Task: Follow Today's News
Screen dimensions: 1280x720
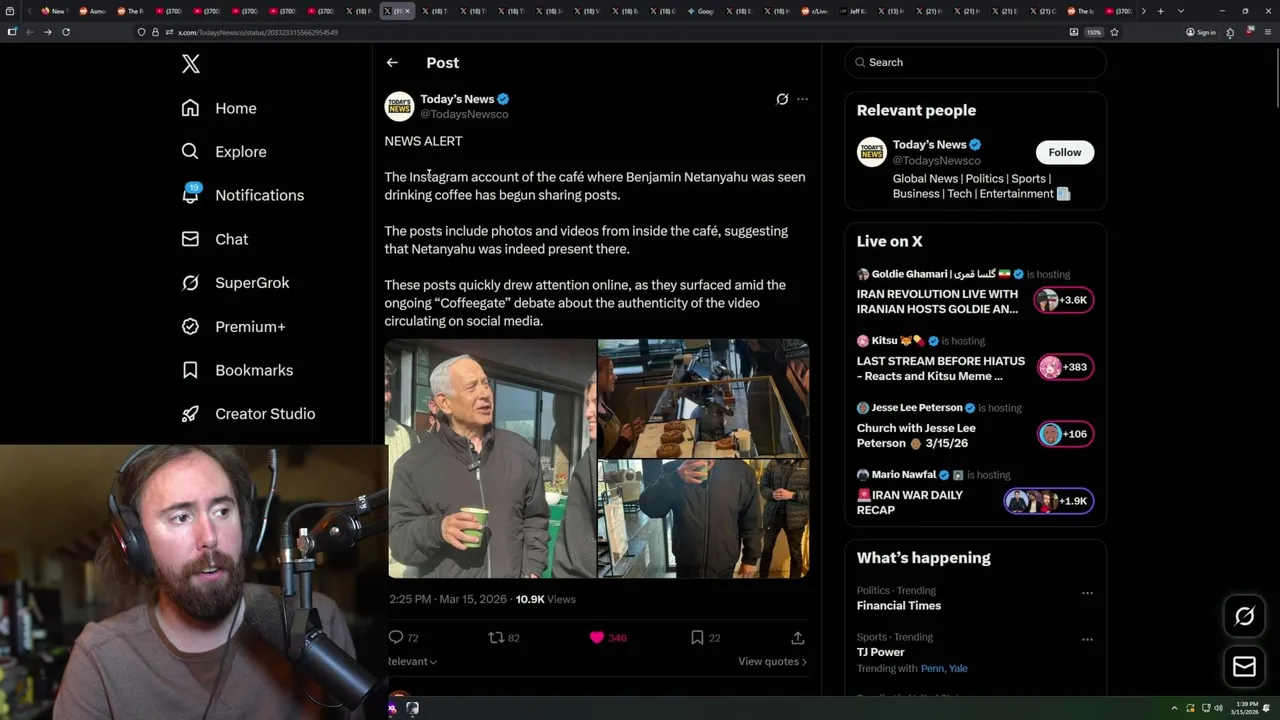Action: [1064, 152]
